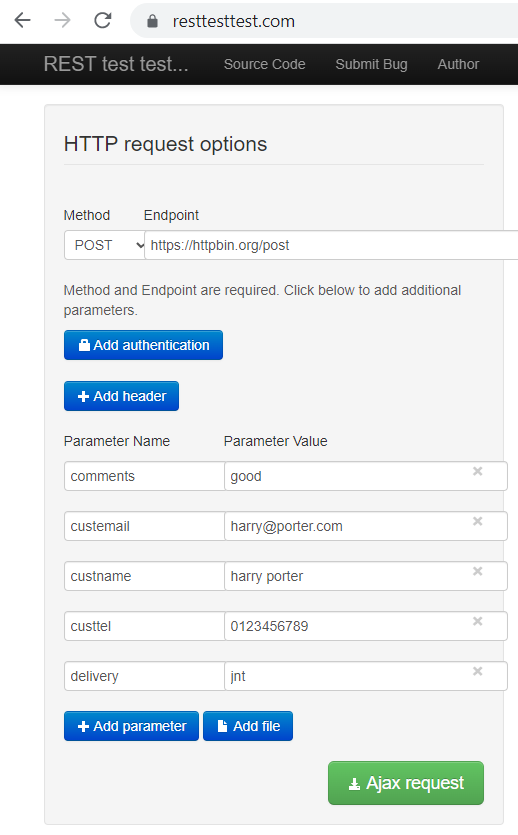Send the green Ajax request
Viewport: 518px width, 835px height.
pyautogui.click(x=406, y=783)
